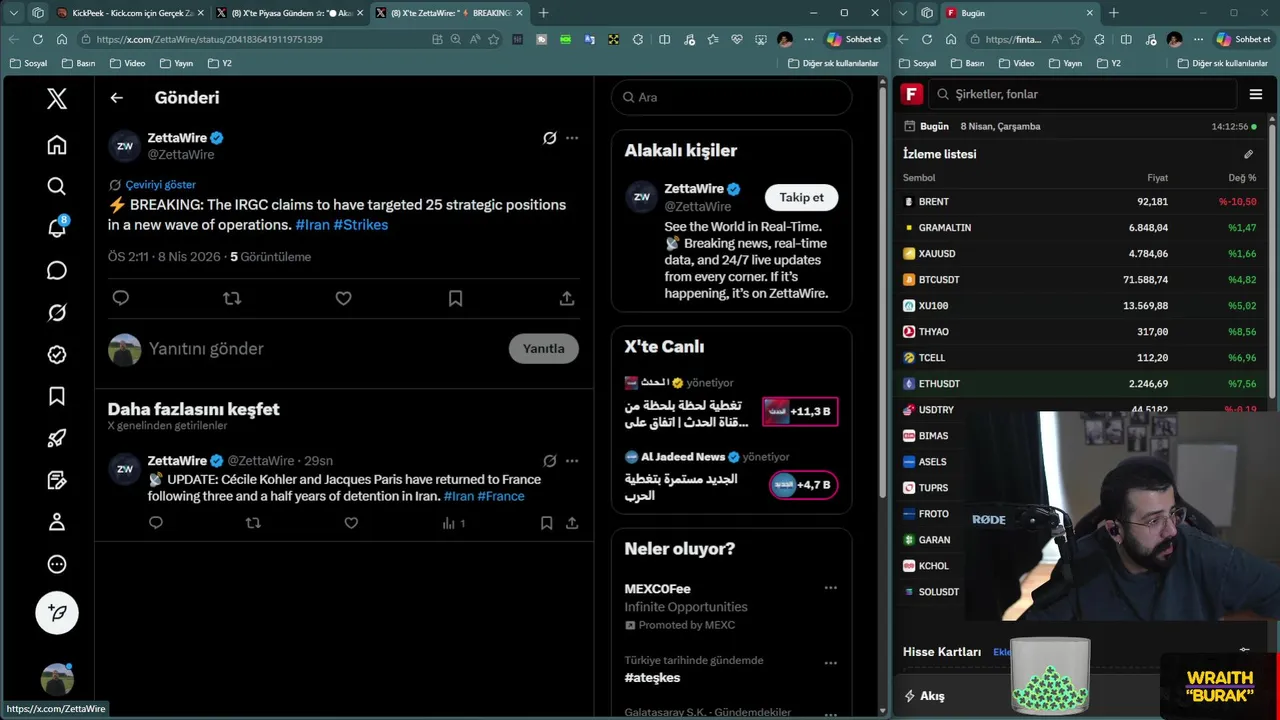Open options for MEXC0Fee promoted trend
The width and height of the screenshot is (1280, 720).
[x=830, y=588]
